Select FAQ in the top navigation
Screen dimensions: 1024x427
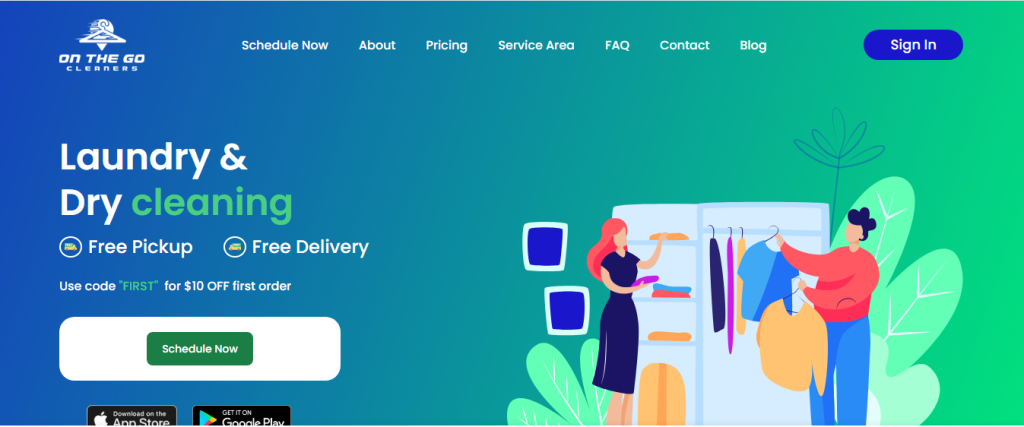coord(617,45)
